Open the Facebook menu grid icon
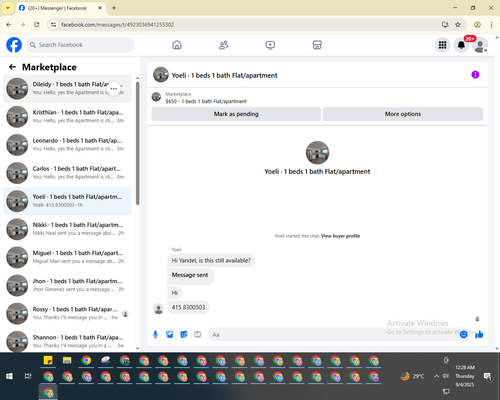Image resolution: width=500 pixels, height=400 pixels. tap(442, 45)
